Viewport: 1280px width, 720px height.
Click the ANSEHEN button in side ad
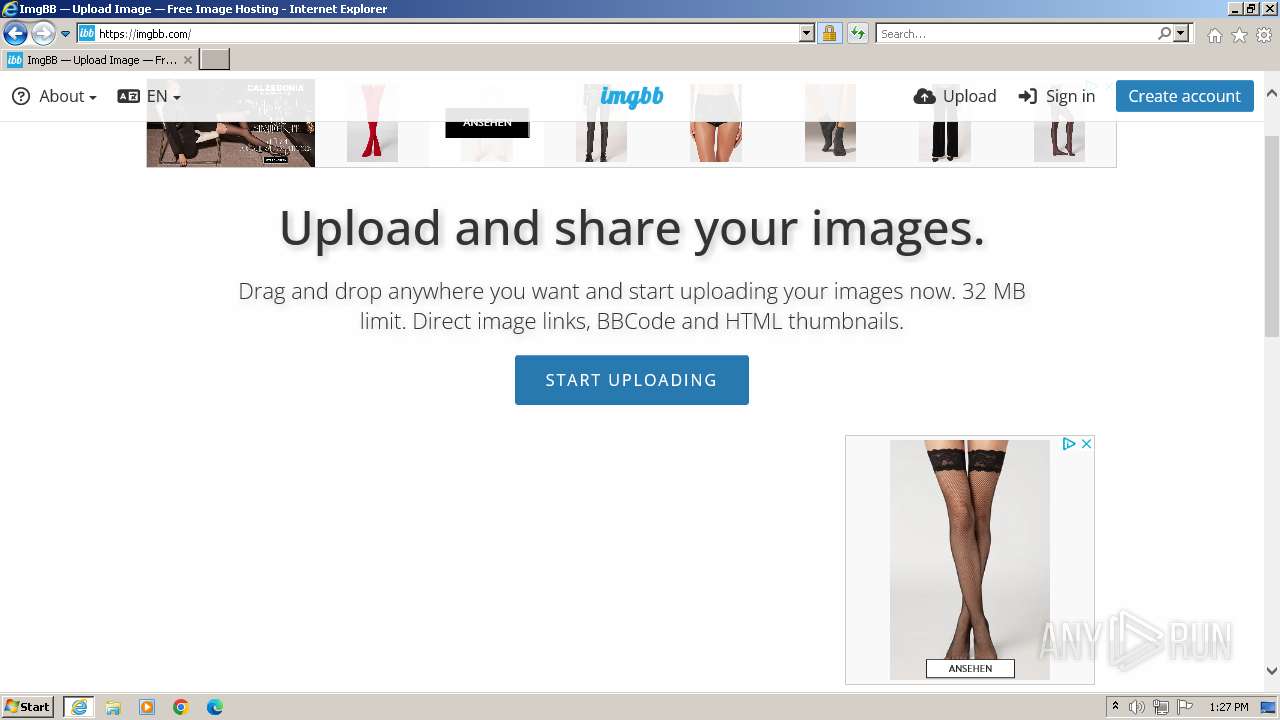(x=970, y=668)
